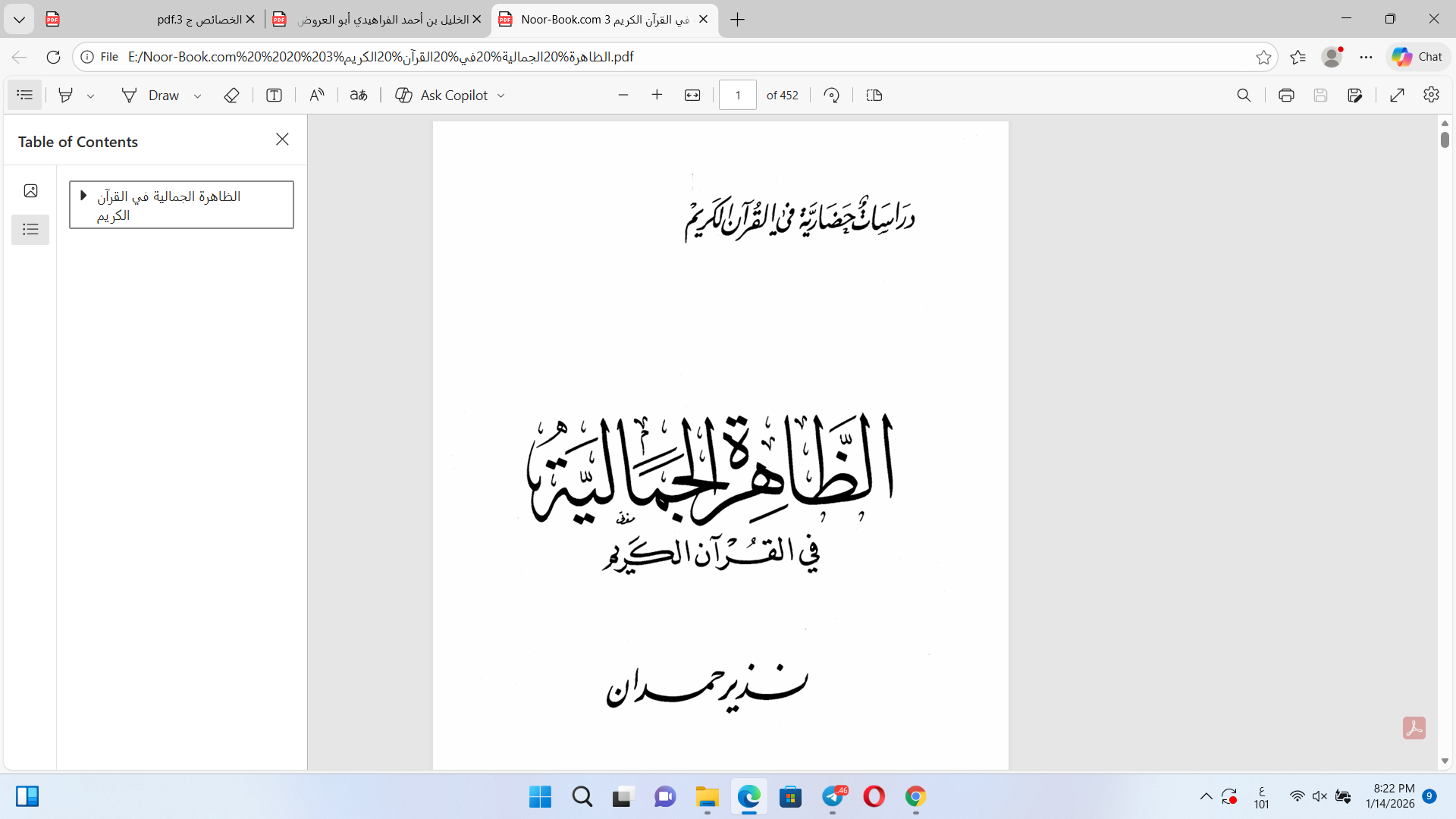
Task: Open Telegram from the taskbar
Action: point(833,796)
